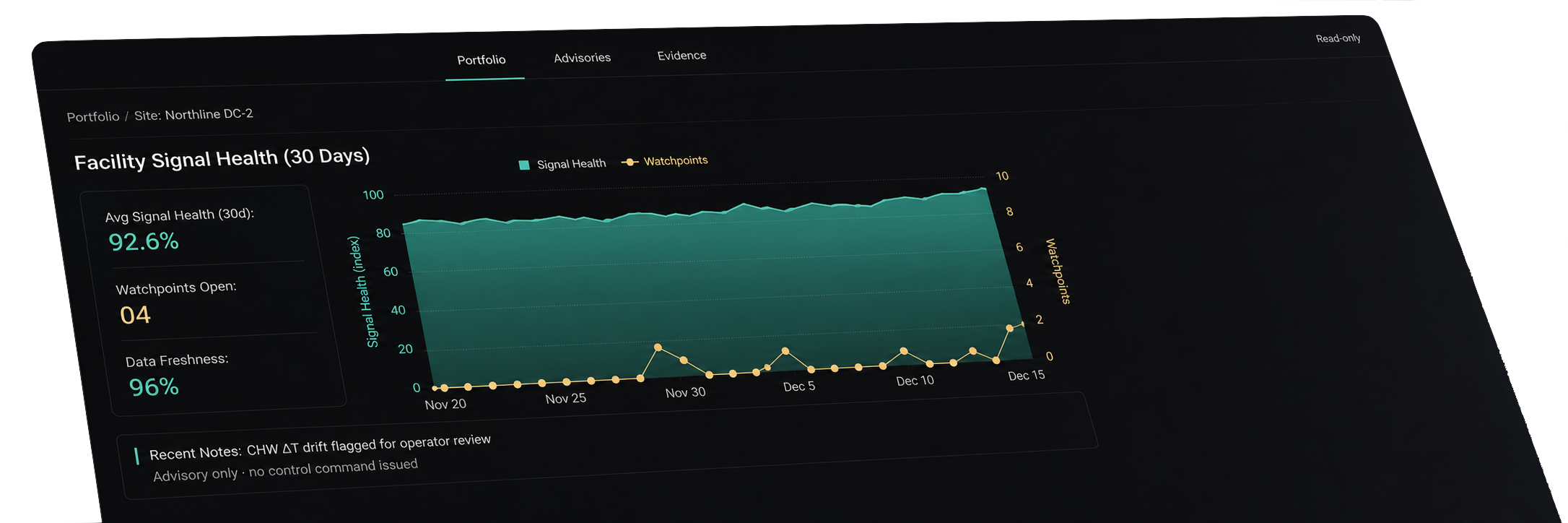Screen dimensions: 1568x523
Task: Click the Facility Signal Health heading
Action: pyautogui.click(x=222, y=159)
